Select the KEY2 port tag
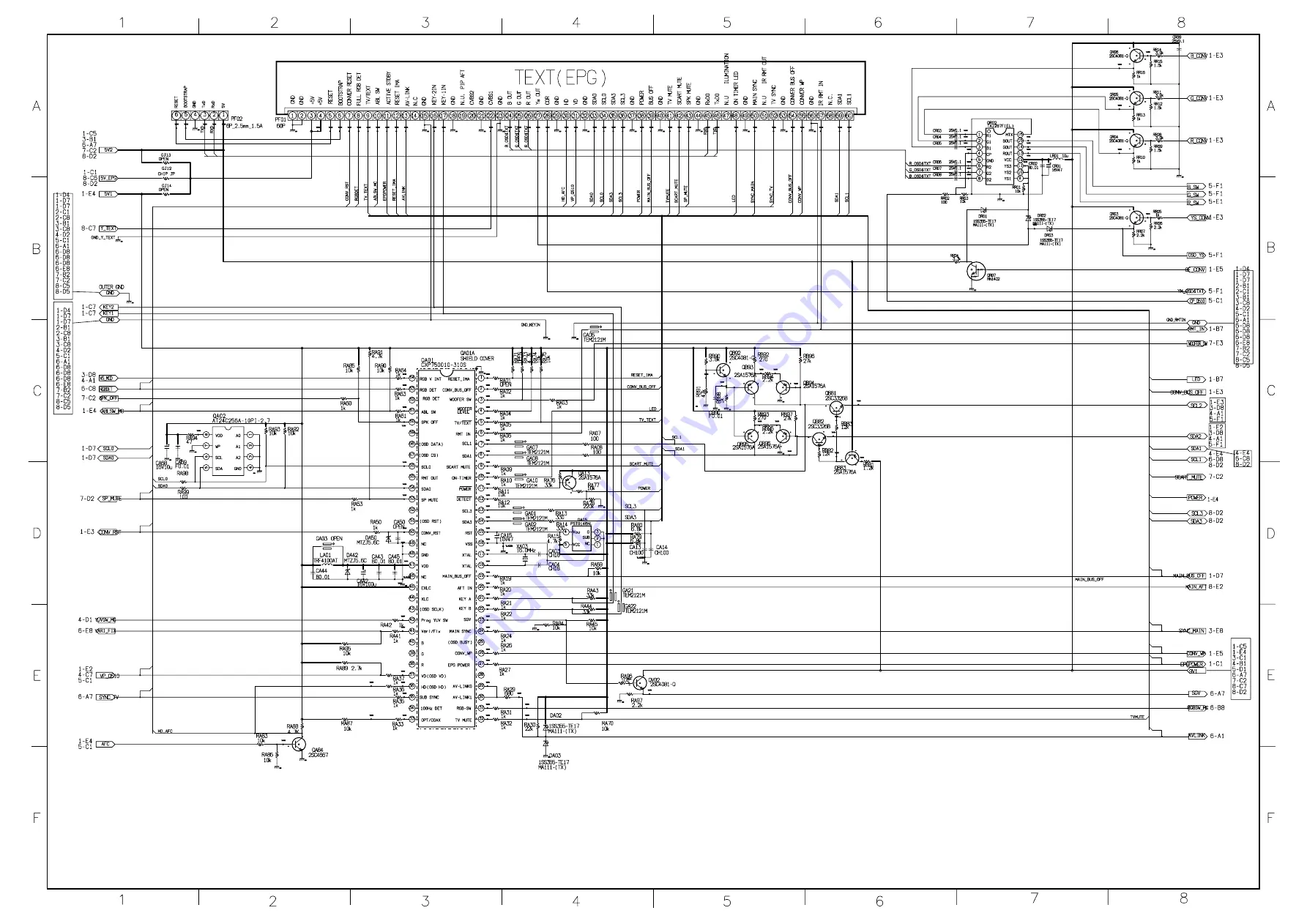Image resolution: width=1307 pixels, height=924 pixels. coord(109,308)
